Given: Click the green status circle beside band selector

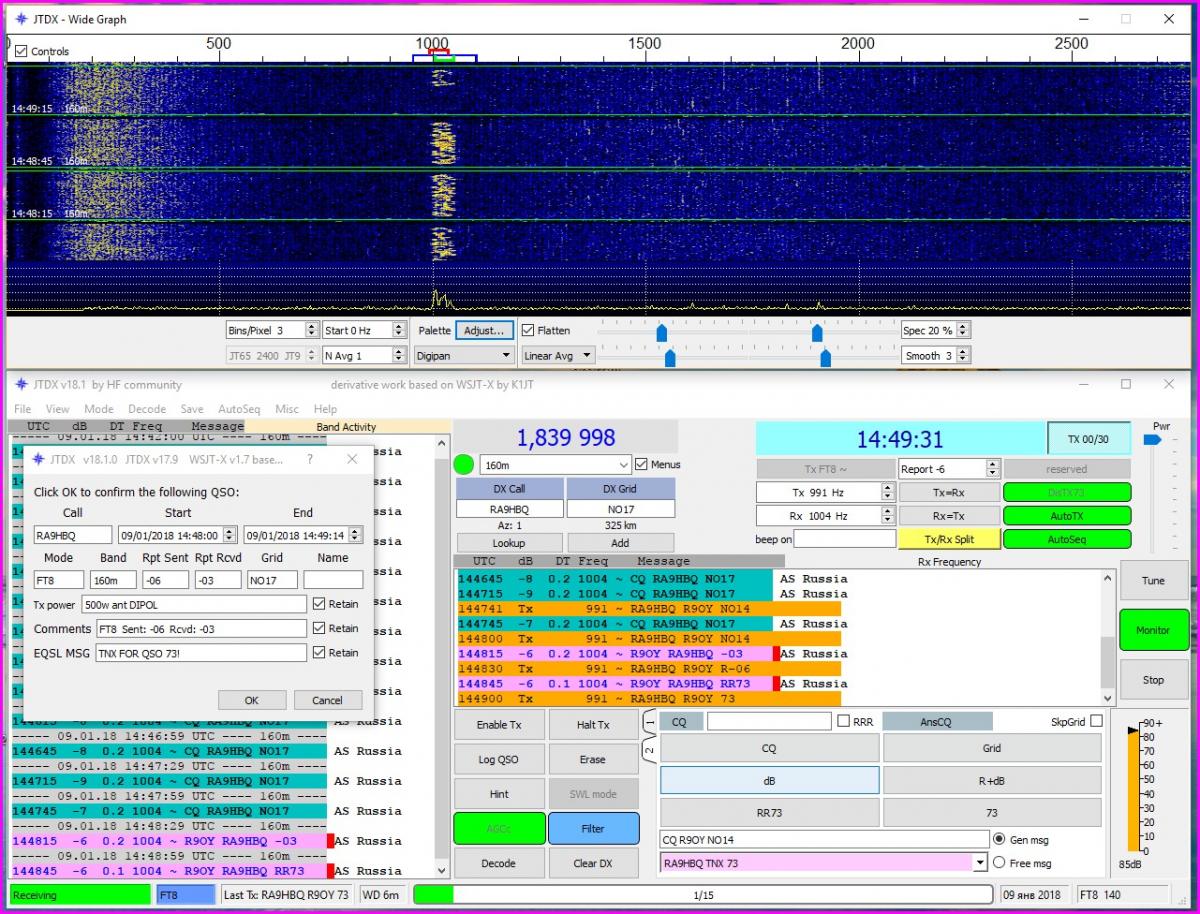Looking at the screenshot, I should coord(463,465).
